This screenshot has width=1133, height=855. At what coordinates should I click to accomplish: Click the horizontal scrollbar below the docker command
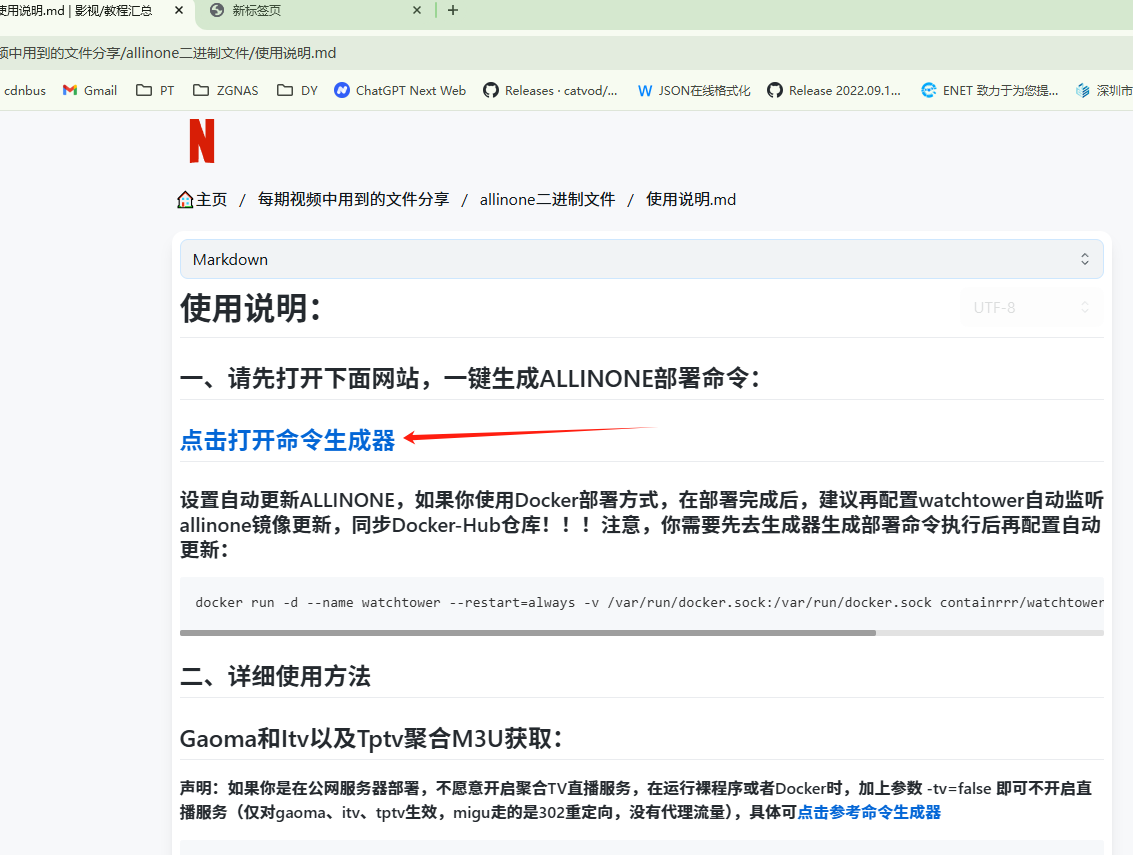click(527, 632)
